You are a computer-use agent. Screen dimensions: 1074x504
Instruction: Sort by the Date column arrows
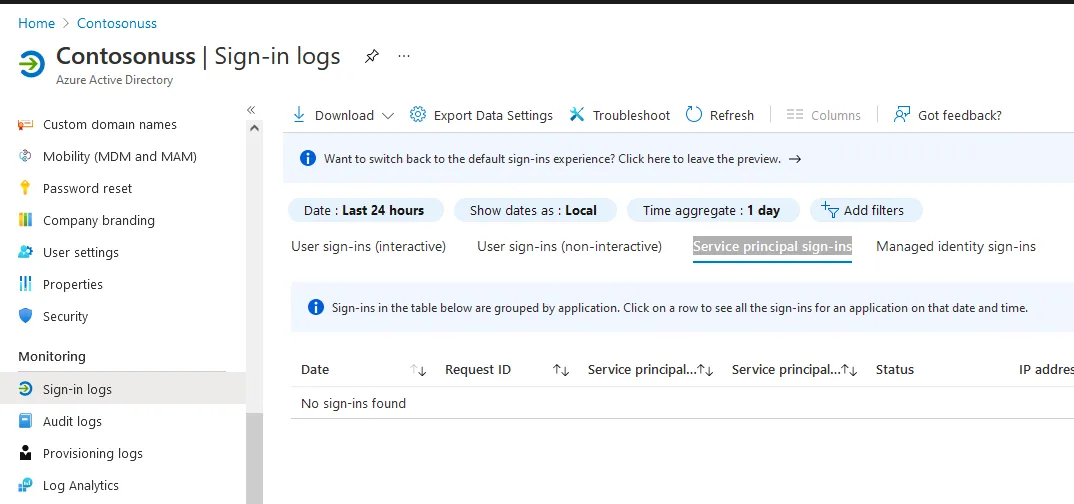click(419, 370)
